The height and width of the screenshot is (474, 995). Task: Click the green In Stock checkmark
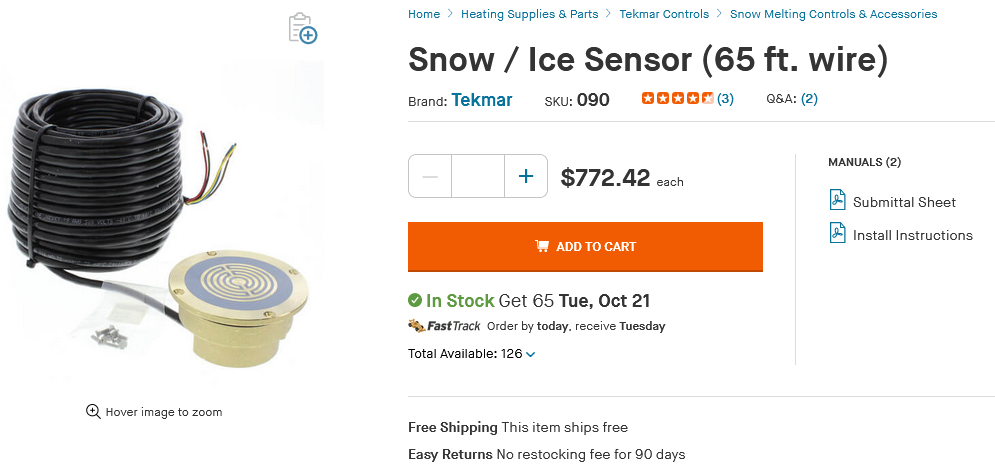[x=415, y=300]
